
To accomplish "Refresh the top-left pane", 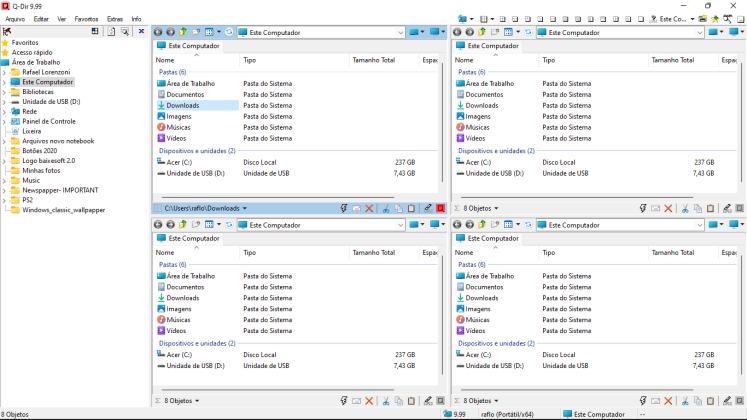I will click(229, 32).
